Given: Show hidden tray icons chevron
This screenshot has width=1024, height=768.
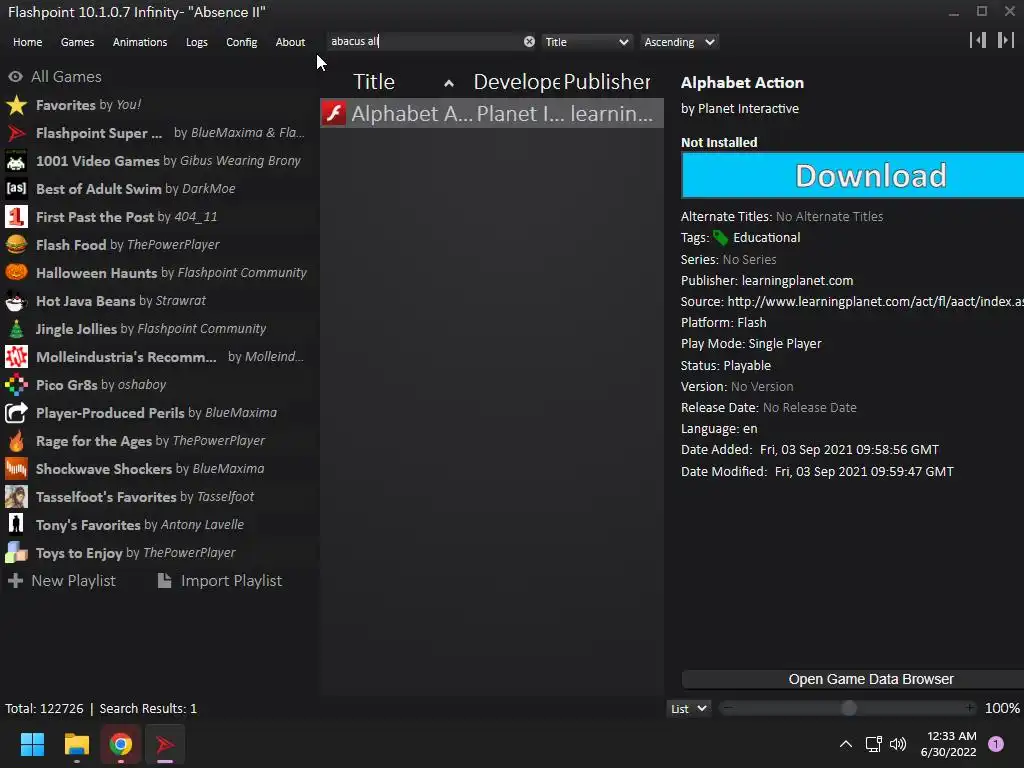Looking at the screenshot, I should (x=846, y=744).
